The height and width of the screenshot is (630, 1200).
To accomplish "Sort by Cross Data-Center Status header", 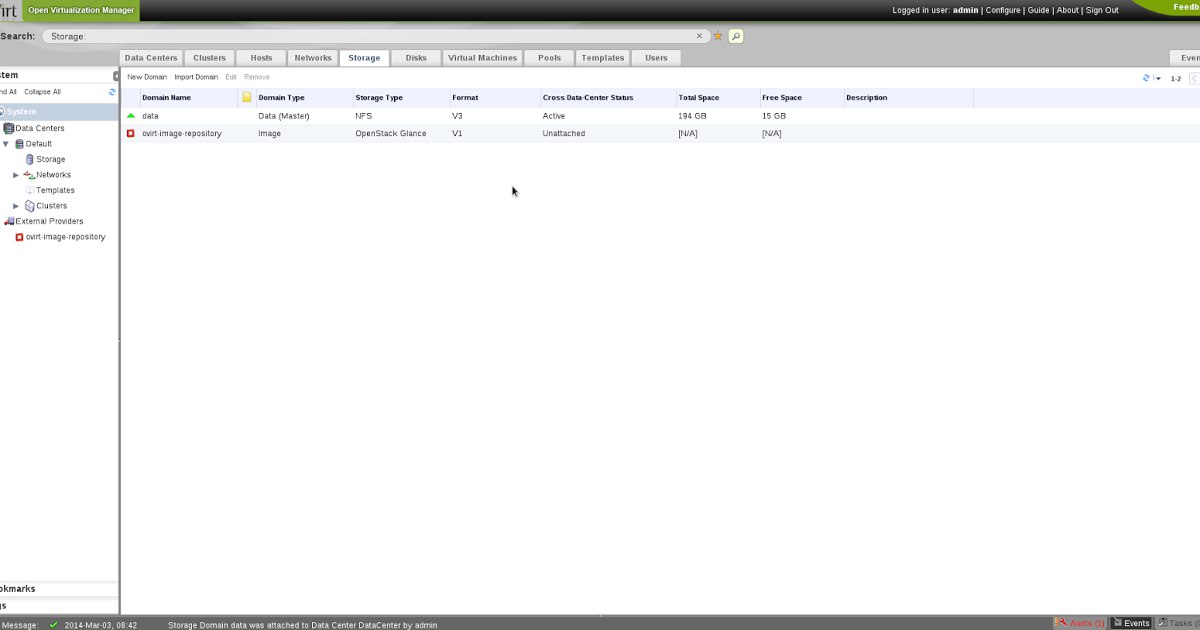I will tap(588, 98).
